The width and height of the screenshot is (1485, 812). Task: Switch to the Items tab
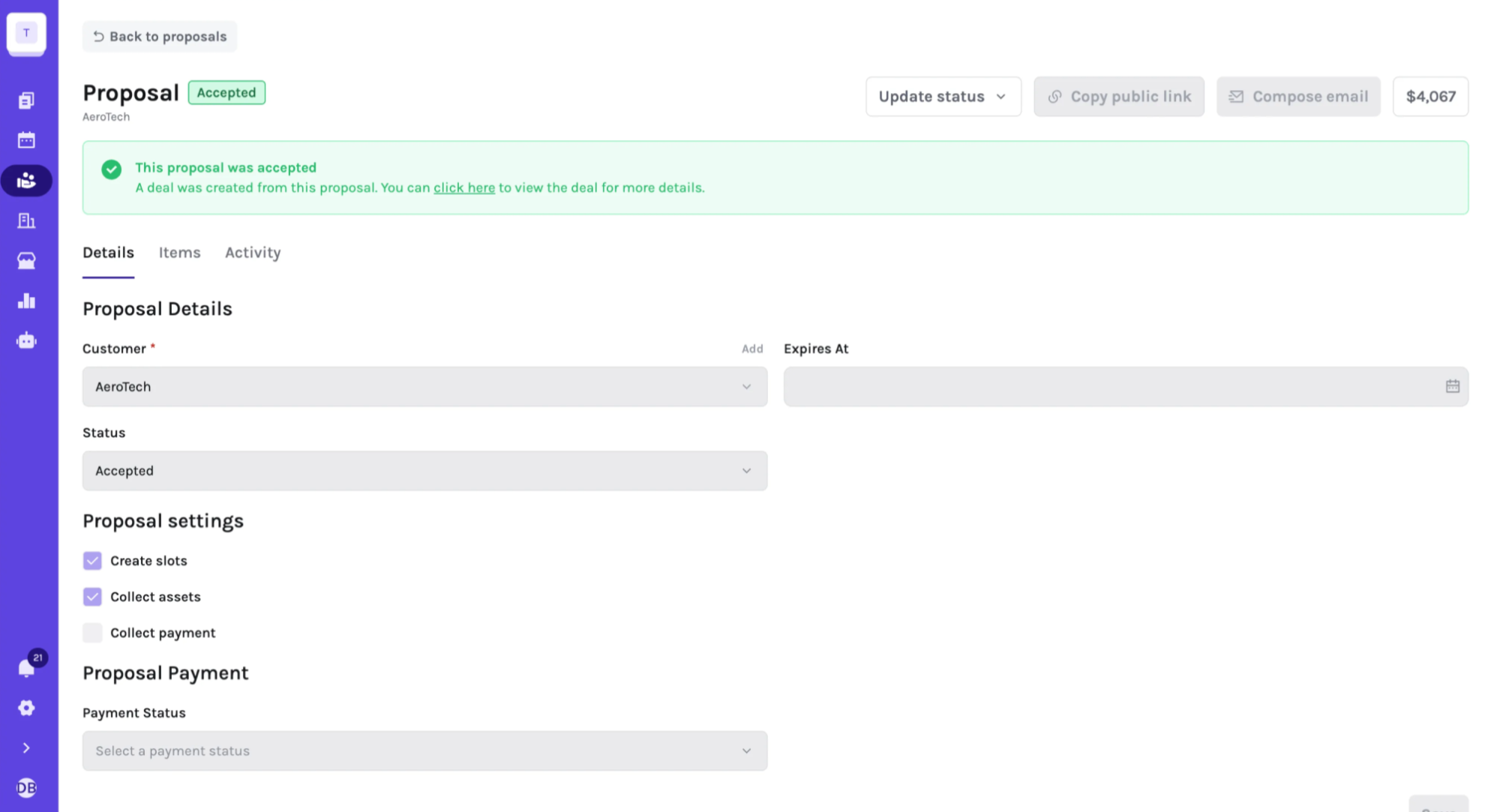179,253
